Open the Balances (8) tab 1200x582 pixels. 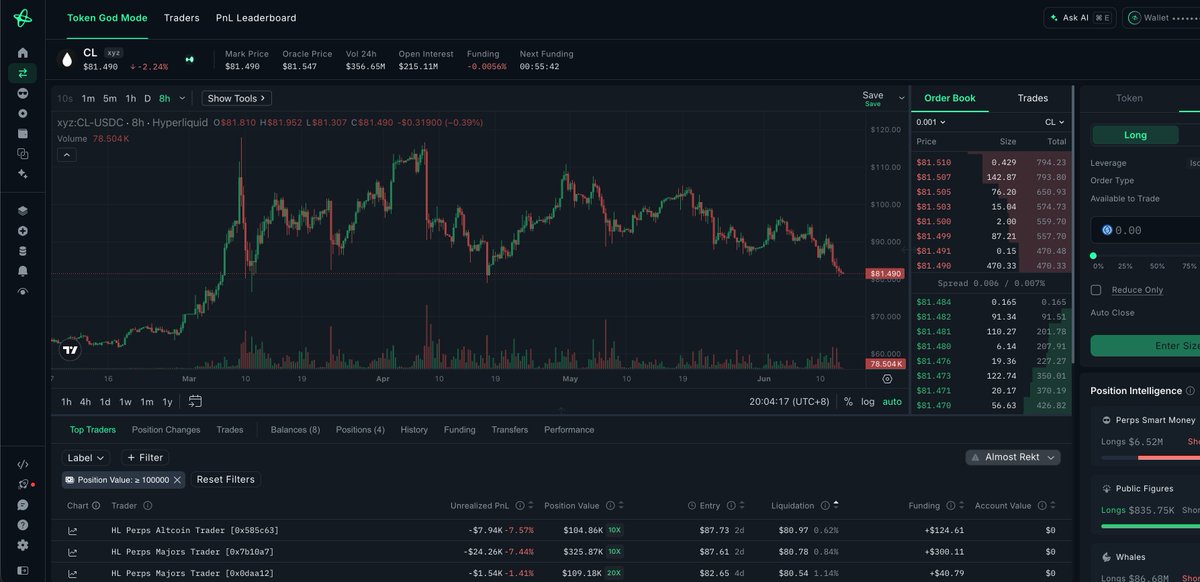[x=295, y=430]
